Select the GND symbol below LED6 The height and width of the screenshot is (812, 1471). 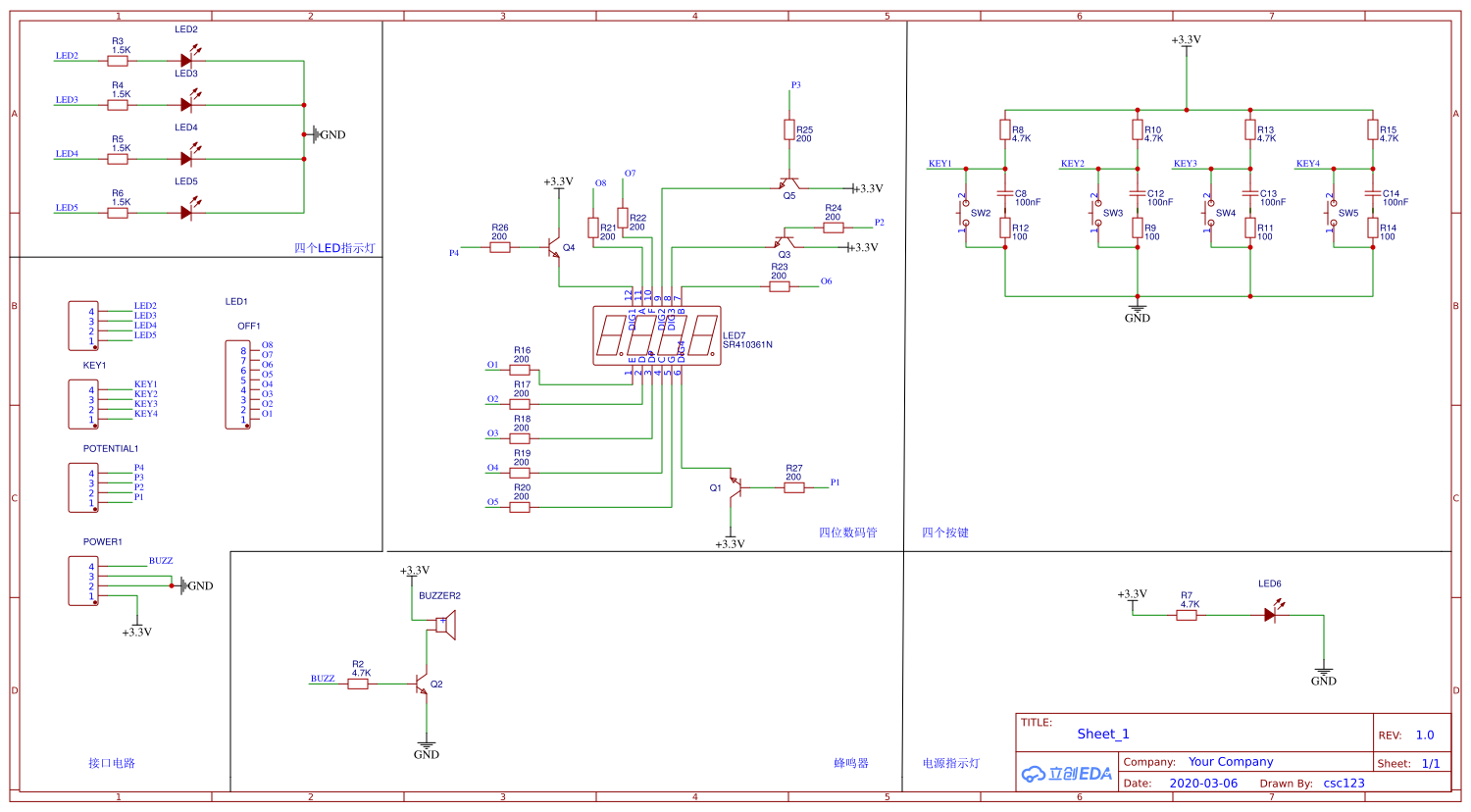1323,675
